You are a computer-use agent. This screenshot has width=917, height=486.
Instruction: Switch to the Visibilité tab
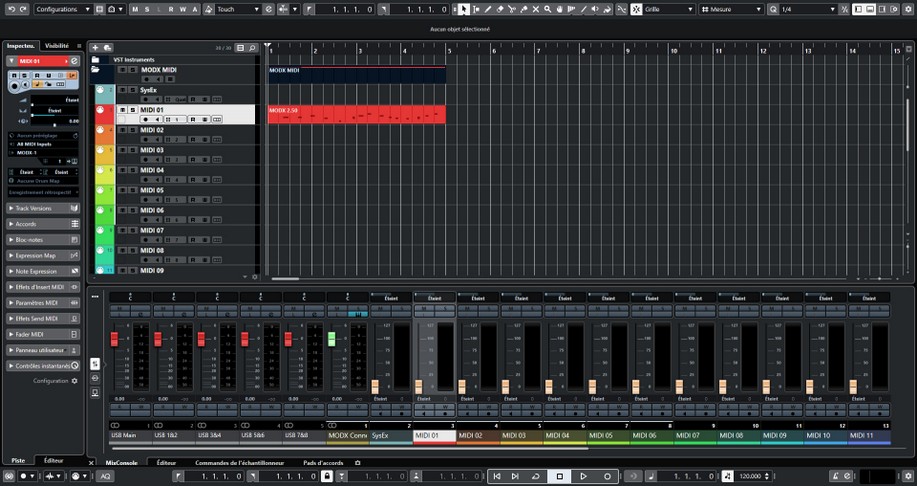57,46
